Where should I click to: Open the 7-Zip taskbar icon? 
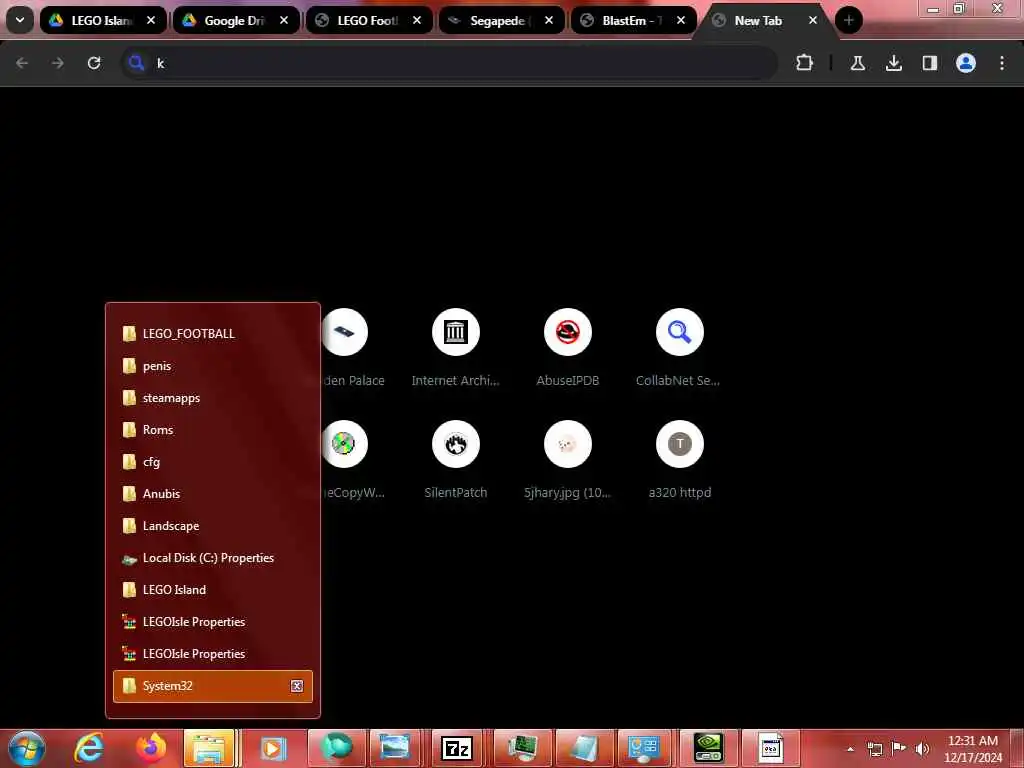coord(457,748)
